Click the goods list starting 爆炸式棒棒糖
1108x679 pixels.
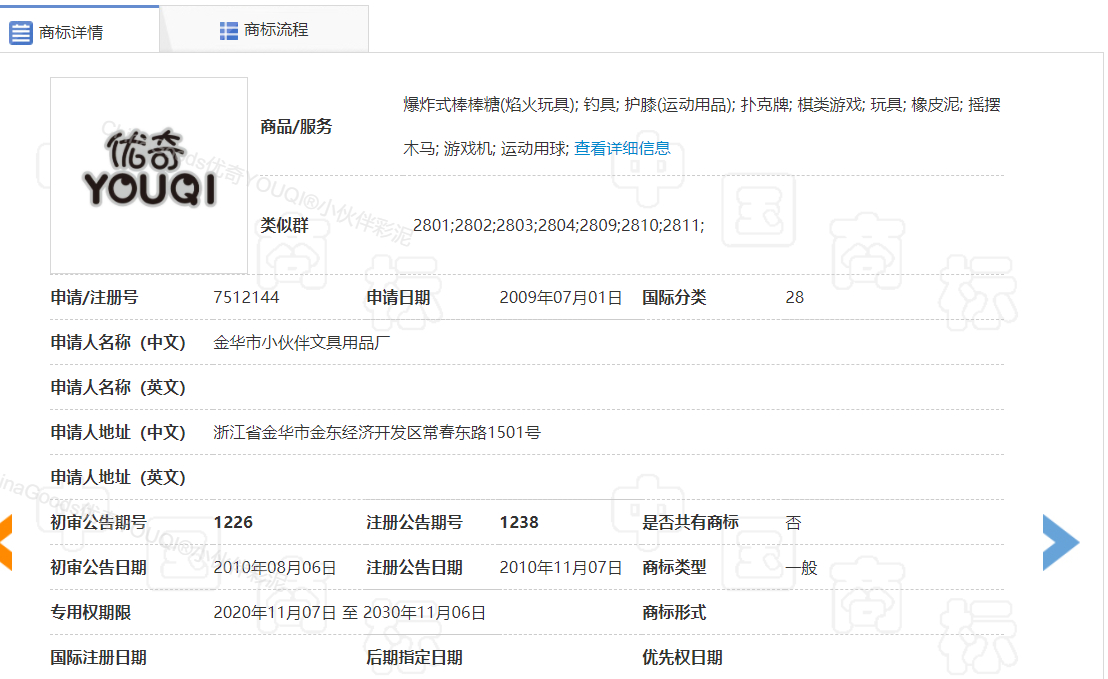(702, 126)
